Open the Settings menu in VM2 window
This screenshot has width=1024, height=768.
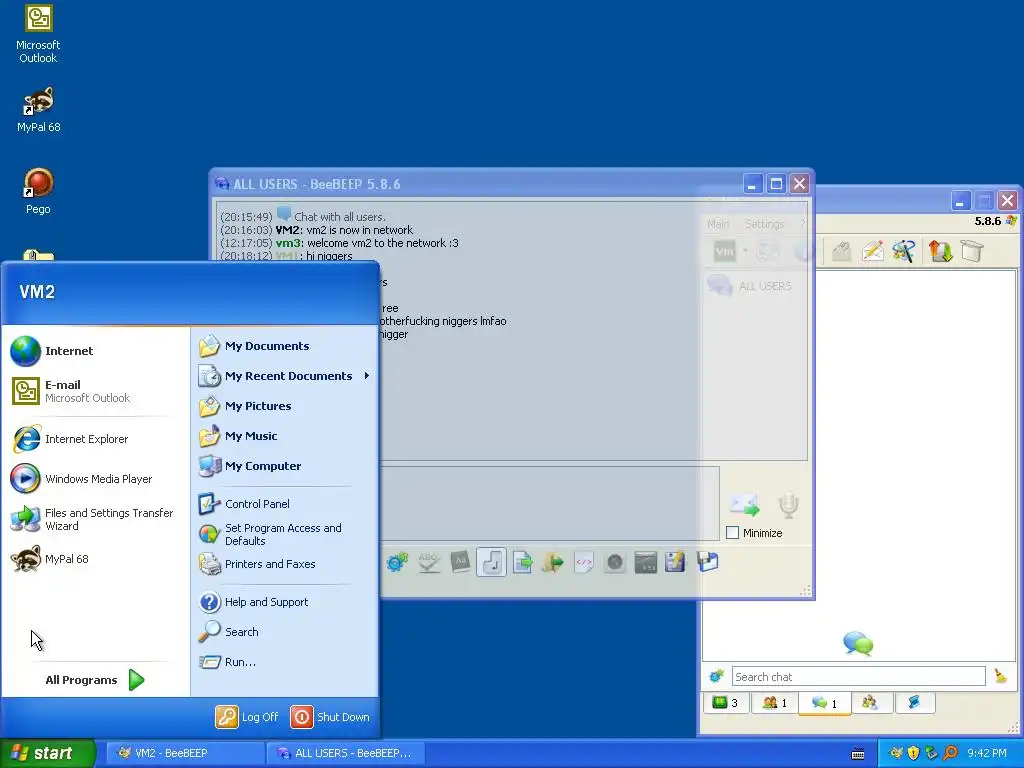pyautogui.click(x=765, y=224)
